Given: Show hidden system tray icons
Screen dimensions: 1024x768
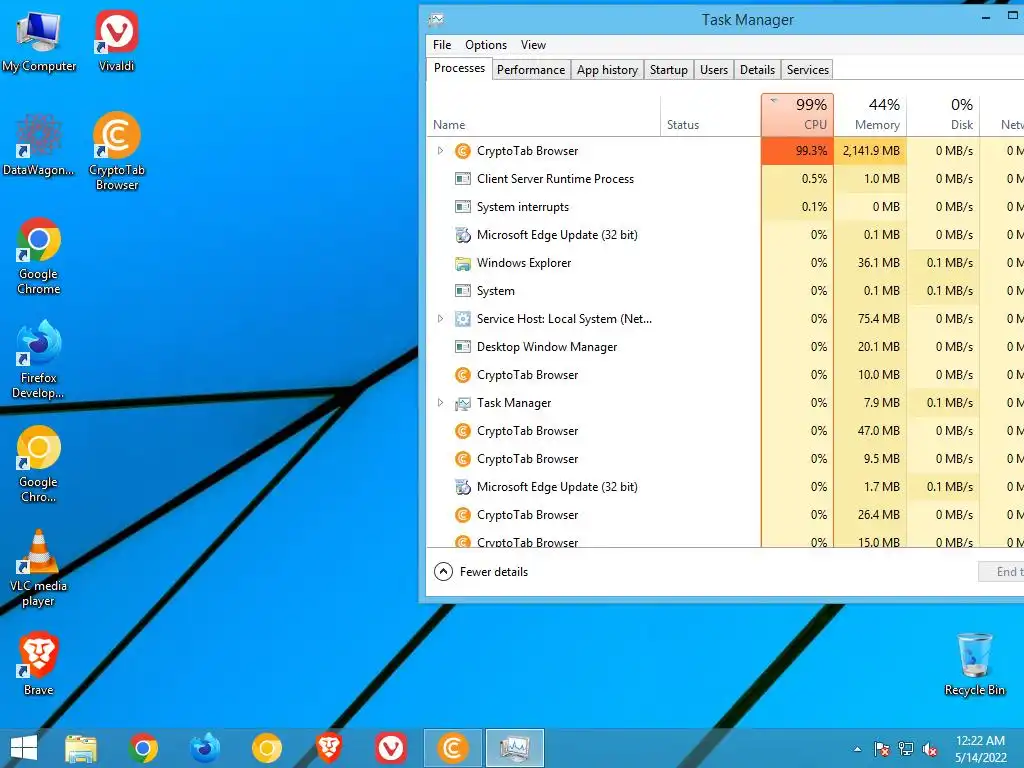Looking at the screenshot, I should 857,750.
